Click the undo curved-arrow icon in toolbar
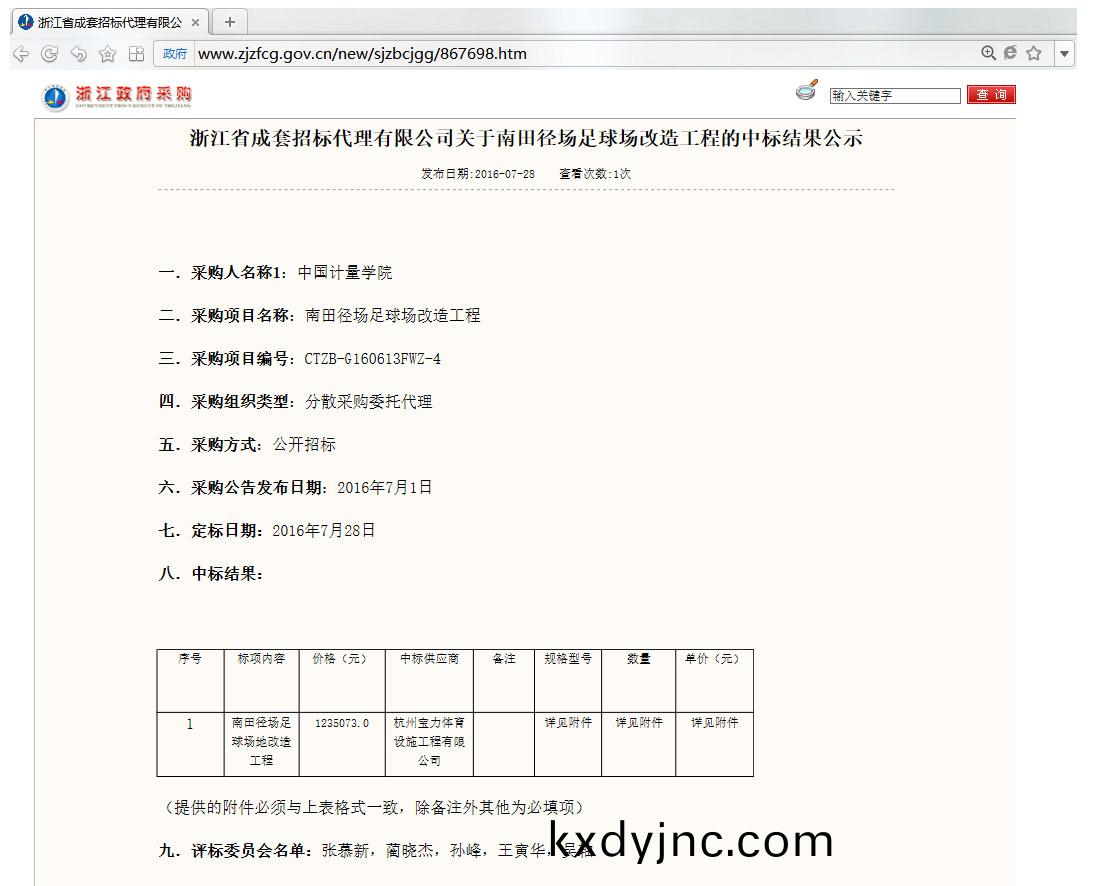1093x886 pixels. pos(78,54)
